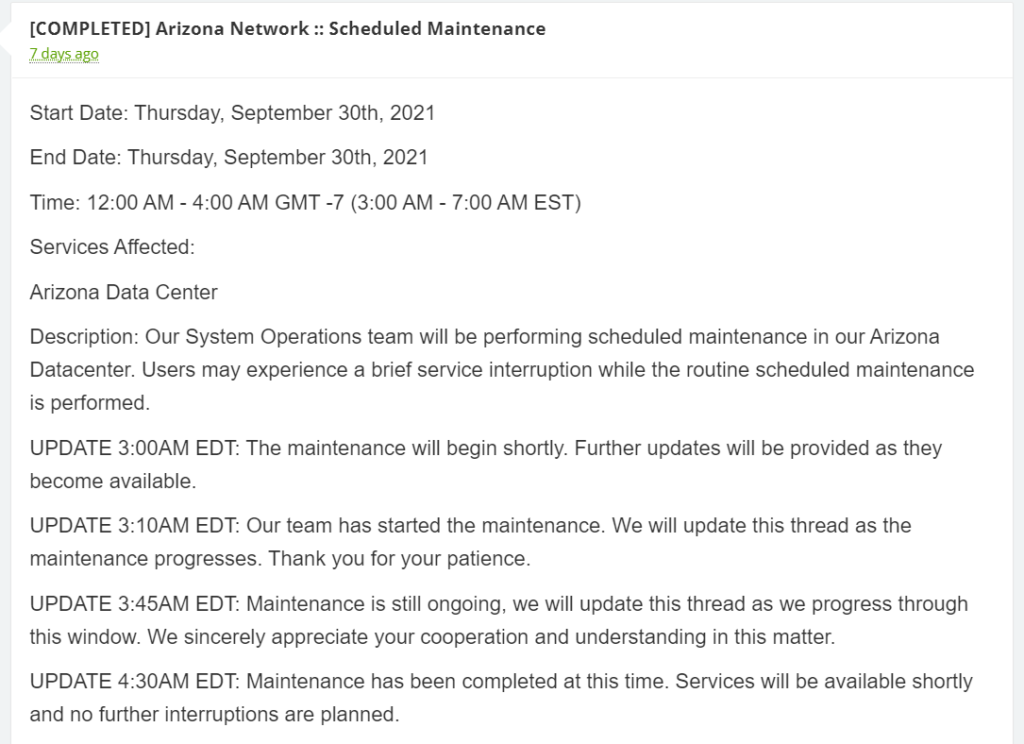This screenshot has height=744, width=1024.
Task: Click 'is performed.' ending the description paragraph
Action: pyautogui.click(x=89, y=403)
